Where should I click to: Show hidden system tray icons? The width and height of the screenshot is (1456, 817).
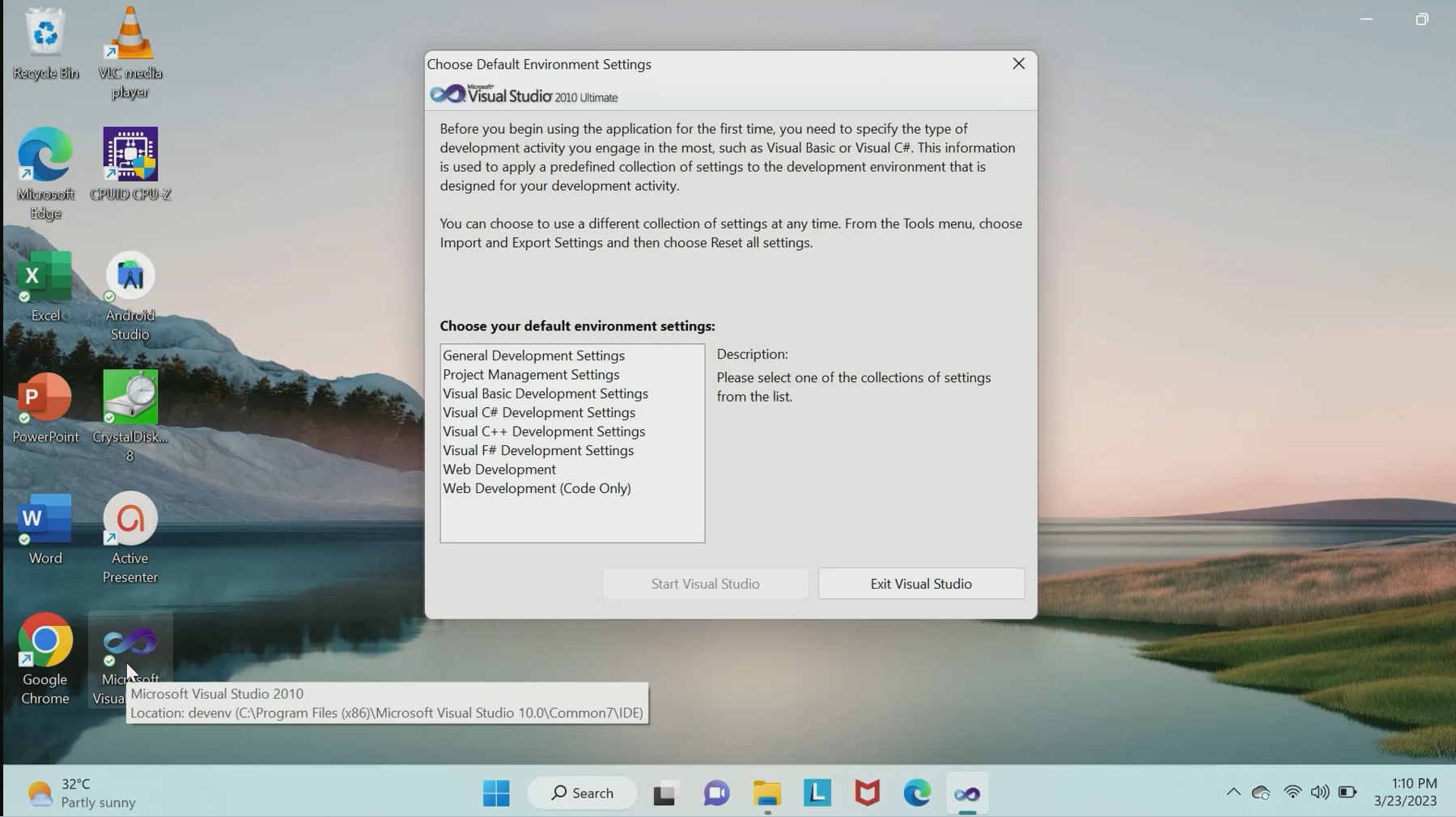point(1233,793)
